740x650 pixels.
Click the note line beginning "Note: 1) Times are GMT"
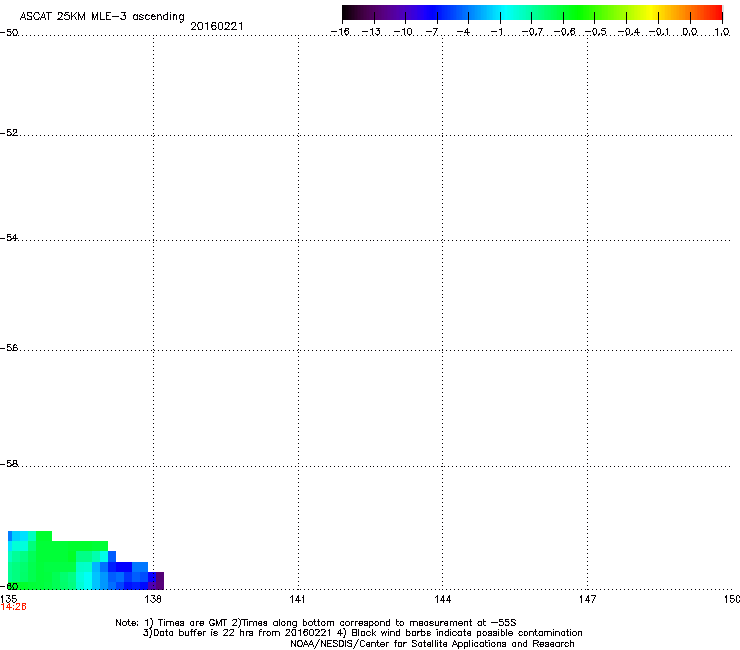pyautogui.click(x=316, y=623)
